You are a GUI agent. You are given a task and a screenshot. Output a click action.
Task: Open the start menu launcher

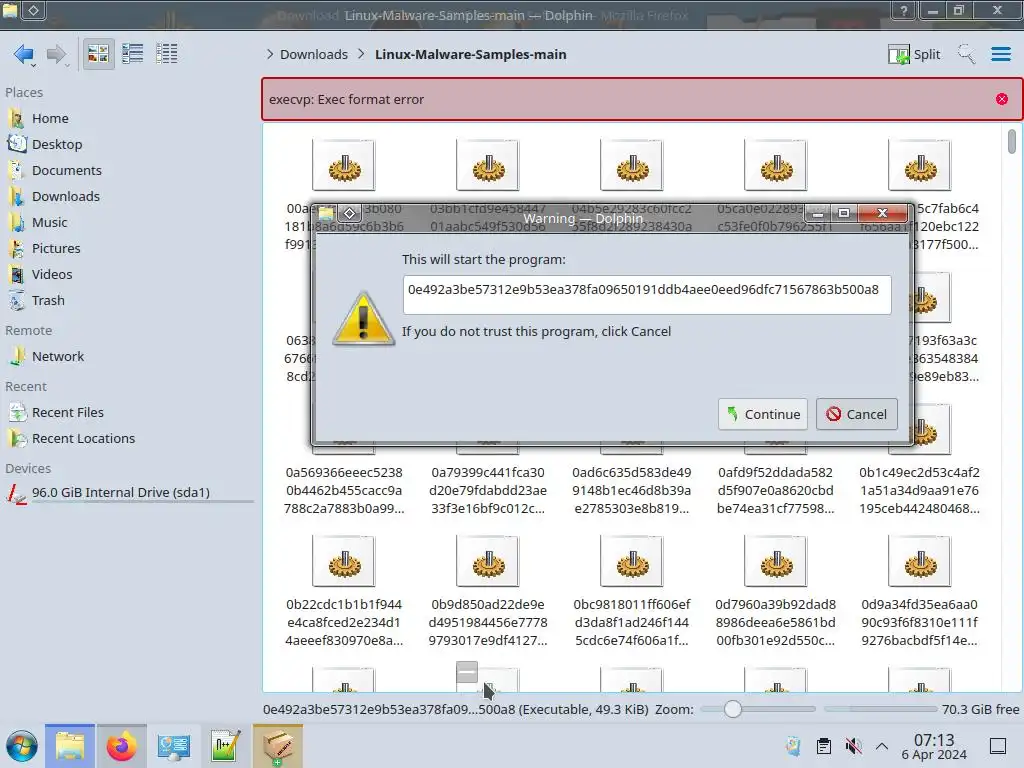pos(22,746)
